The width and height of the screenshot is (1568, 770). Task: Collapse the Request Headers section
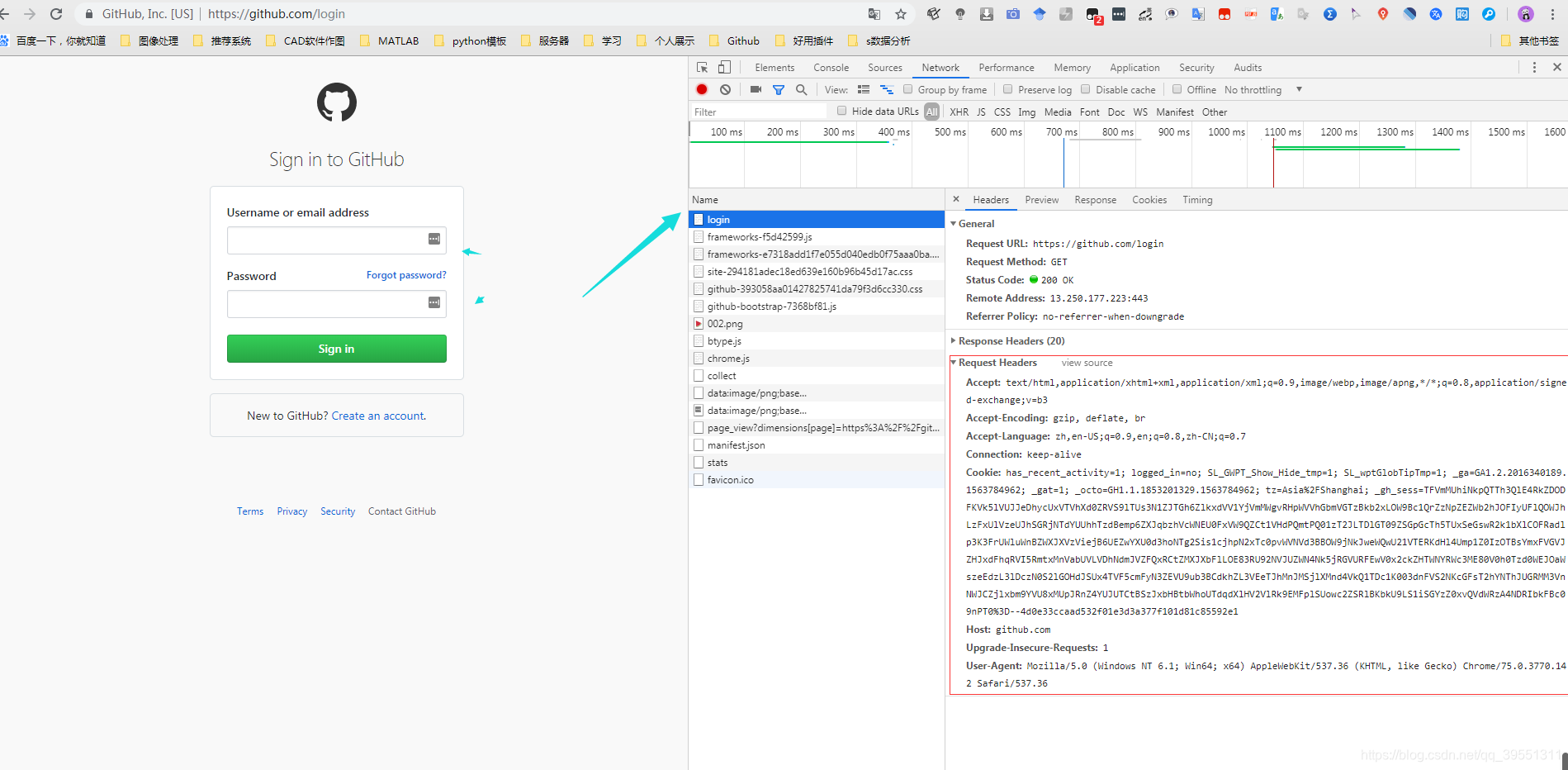click(x=954, y=363)
